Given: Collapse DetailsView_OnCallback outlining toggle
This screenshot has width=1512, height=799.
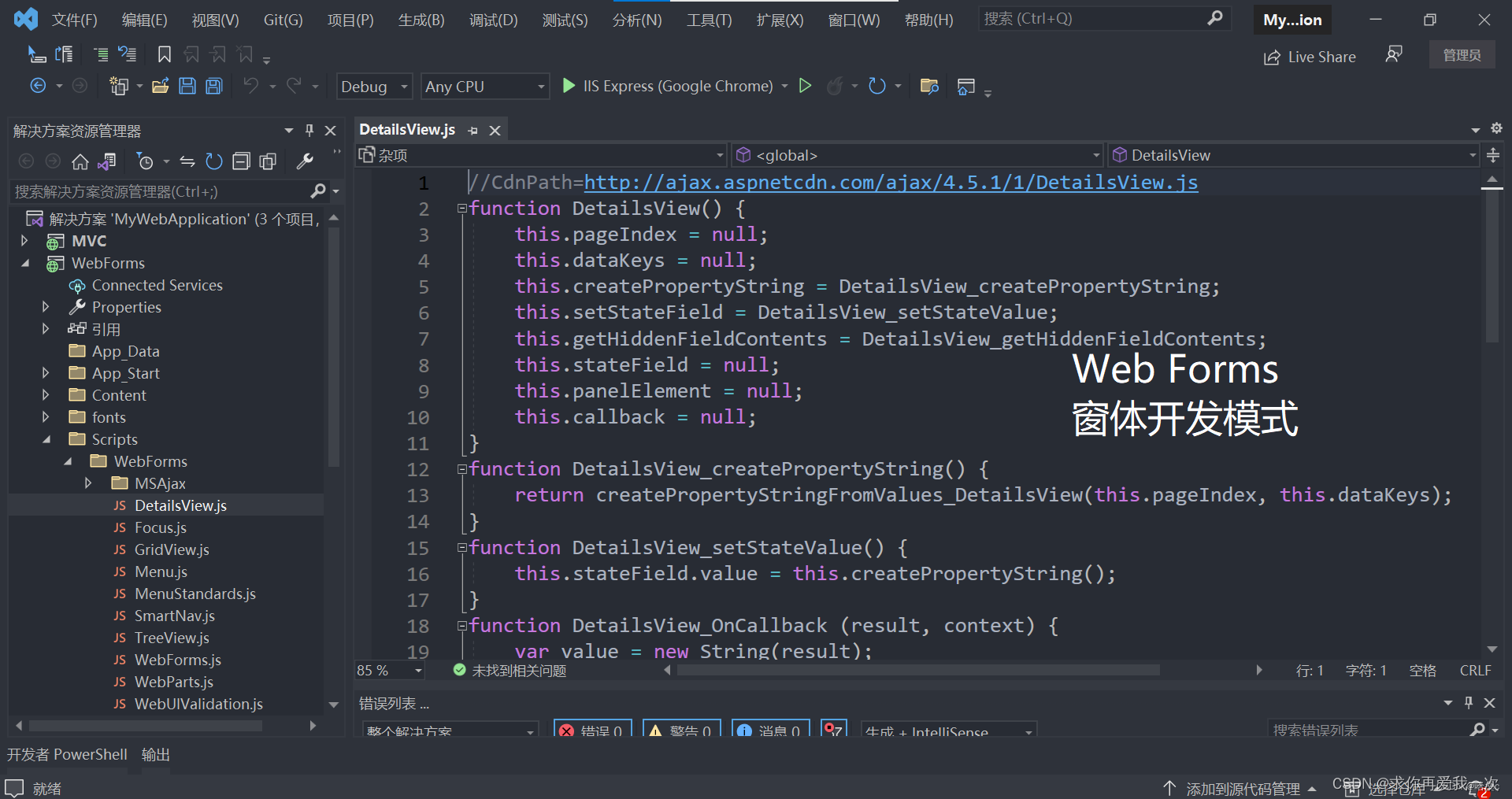Looking at the screenshot, I should click(x=462, y=626).
